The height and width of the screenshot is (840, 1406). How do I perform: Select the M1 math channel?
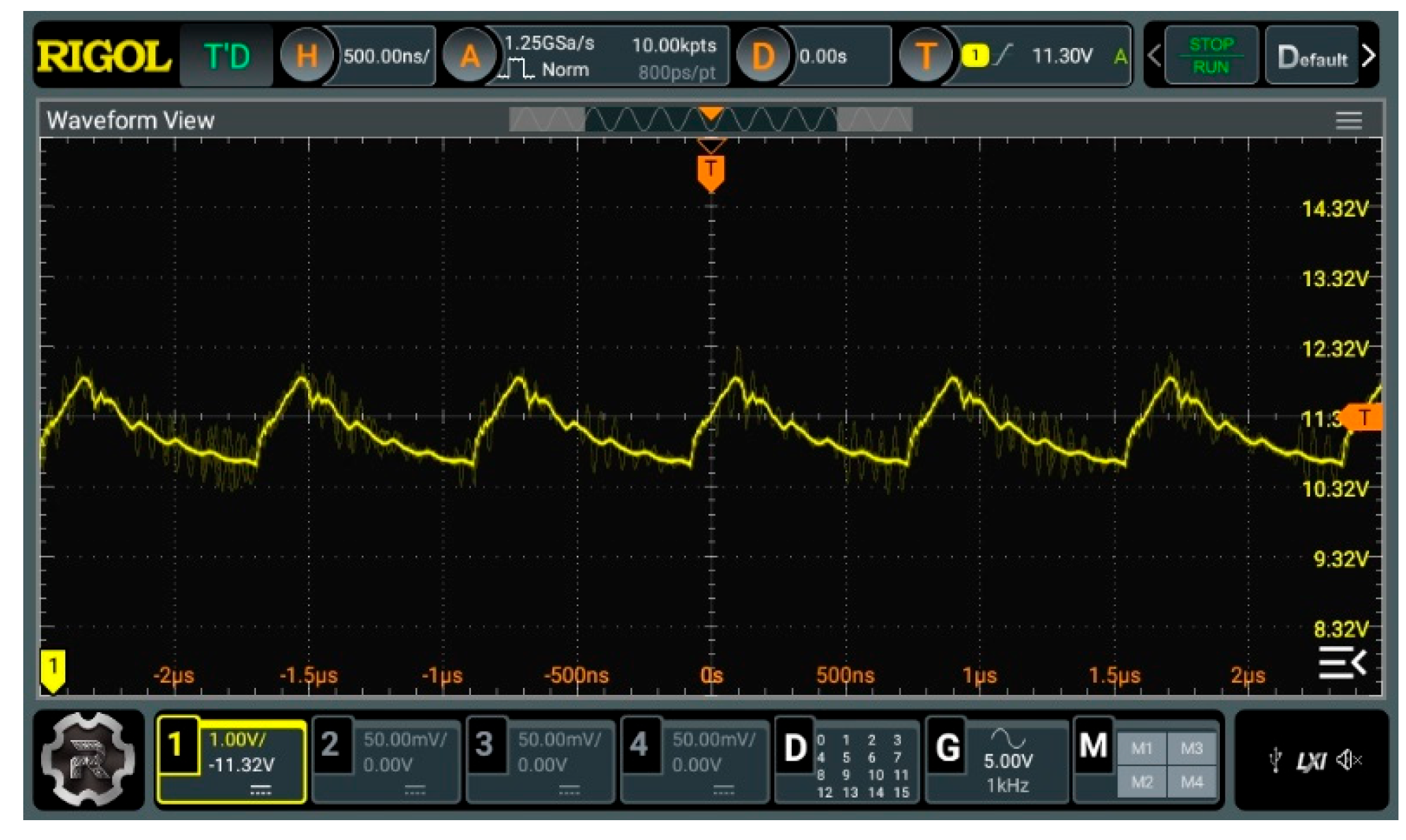coord(1141,748)
